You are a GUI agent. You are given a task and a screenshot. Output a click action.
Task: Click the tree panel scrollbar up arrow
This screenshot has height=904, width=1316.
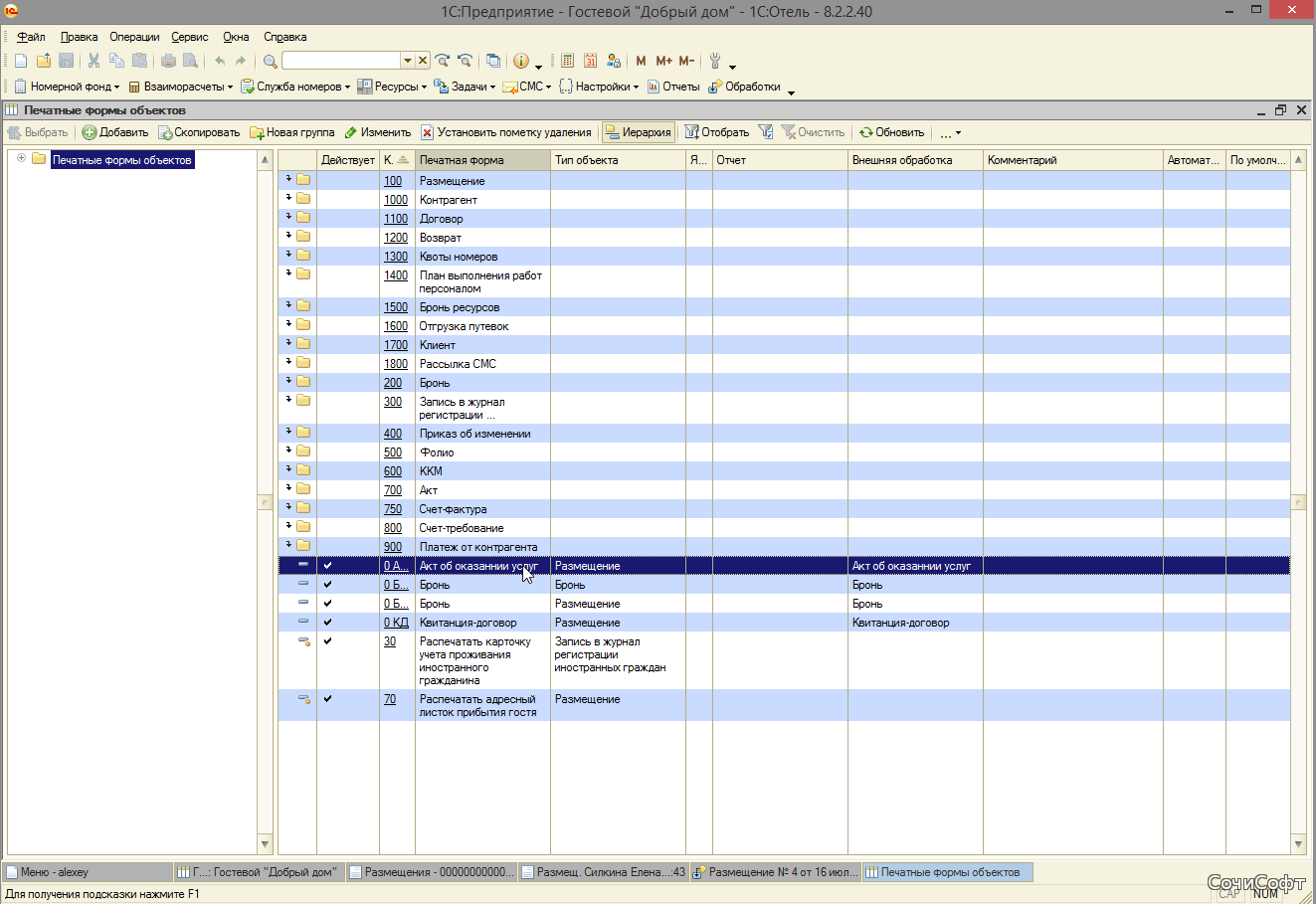(265, 159)
